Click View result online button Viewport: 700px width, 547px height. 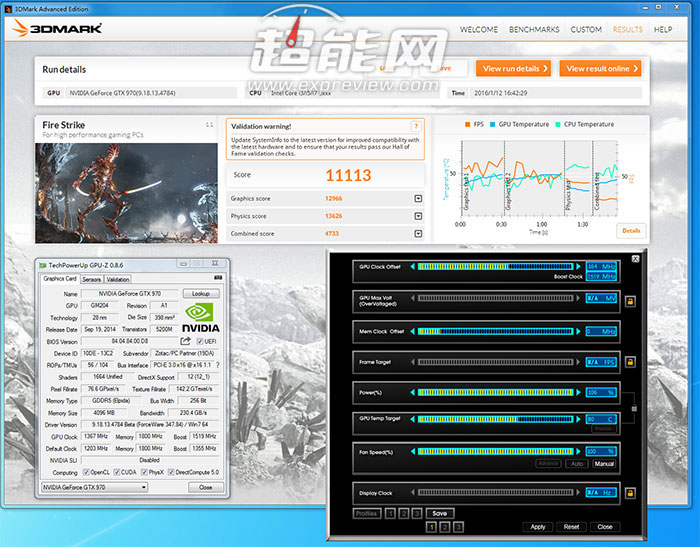click(x=600, y=68)
